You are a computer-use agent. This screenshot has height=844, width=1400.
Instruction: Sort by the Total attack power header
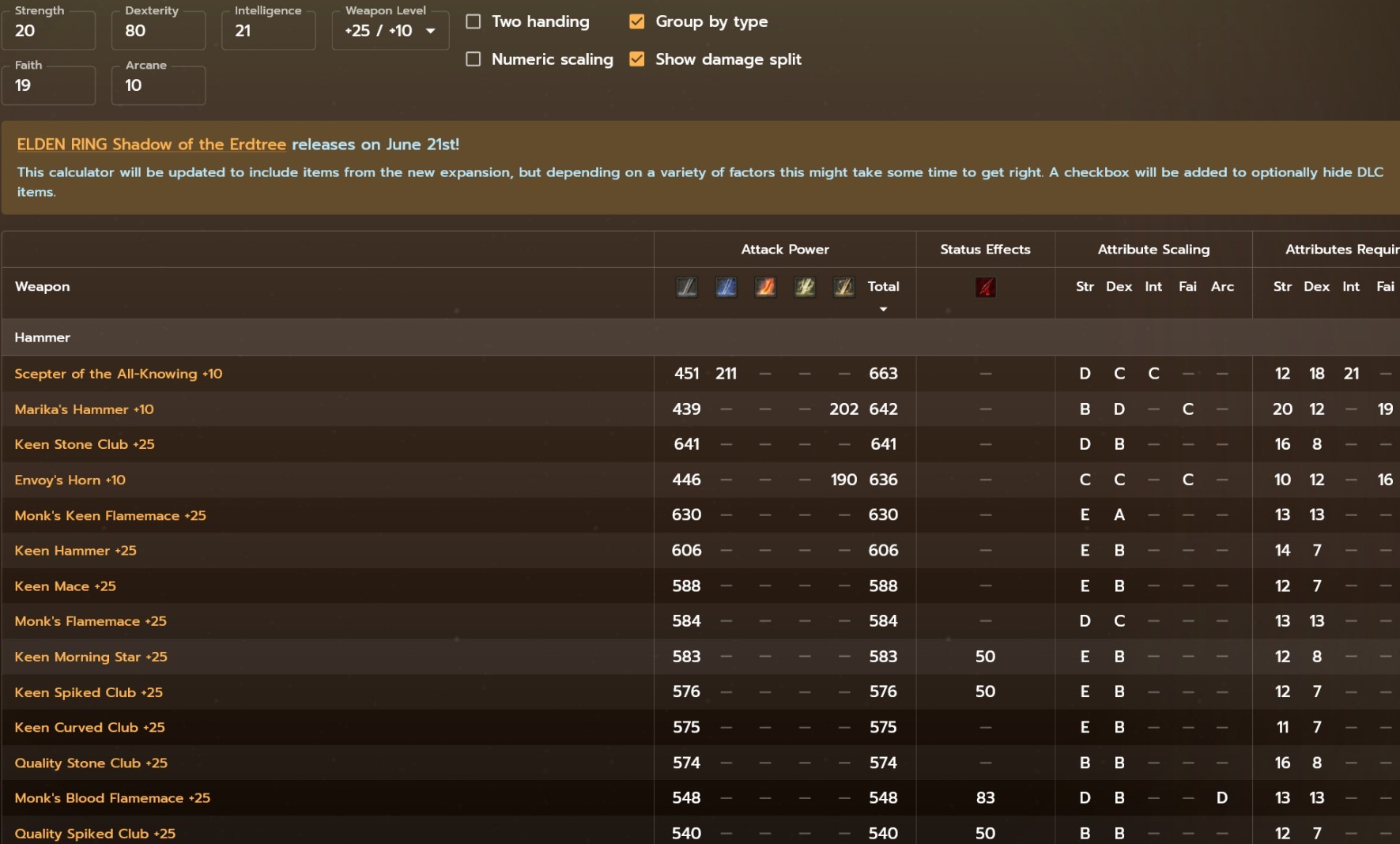point(883,287)
